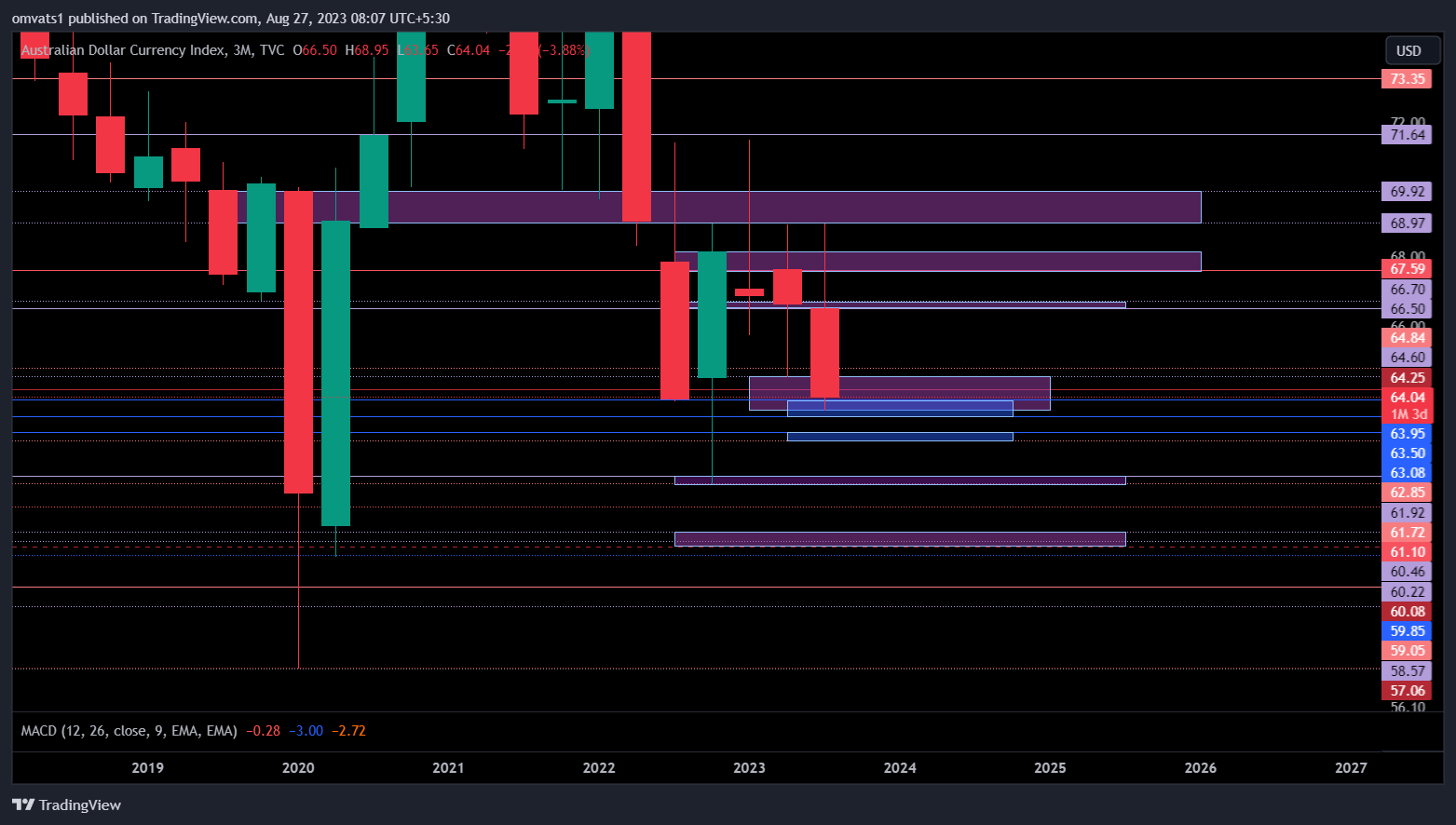1456x825 pixels.
Task: Select the 62.85 price label
Action: point(1407,493)
